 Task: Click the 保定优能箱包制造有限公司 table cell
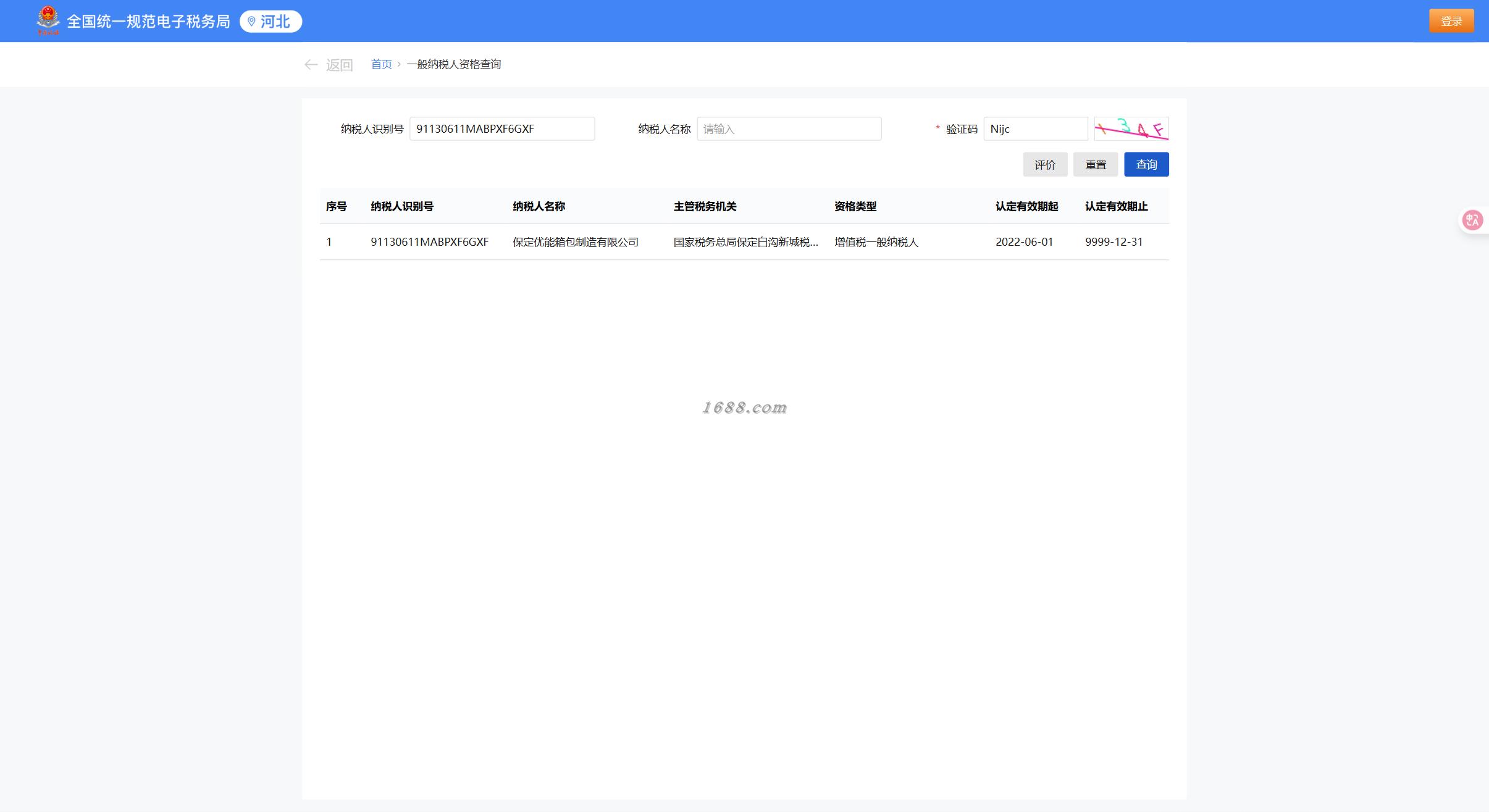(575, 242)
